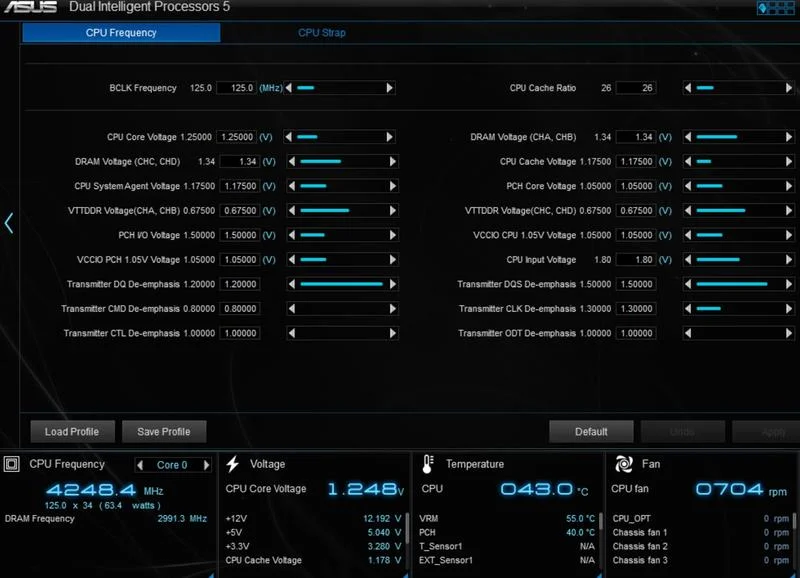Decrease Transmitter DQS De-emphasis left arrow
The height and width of the screenshot is (578, 800).
click(688, 284)
